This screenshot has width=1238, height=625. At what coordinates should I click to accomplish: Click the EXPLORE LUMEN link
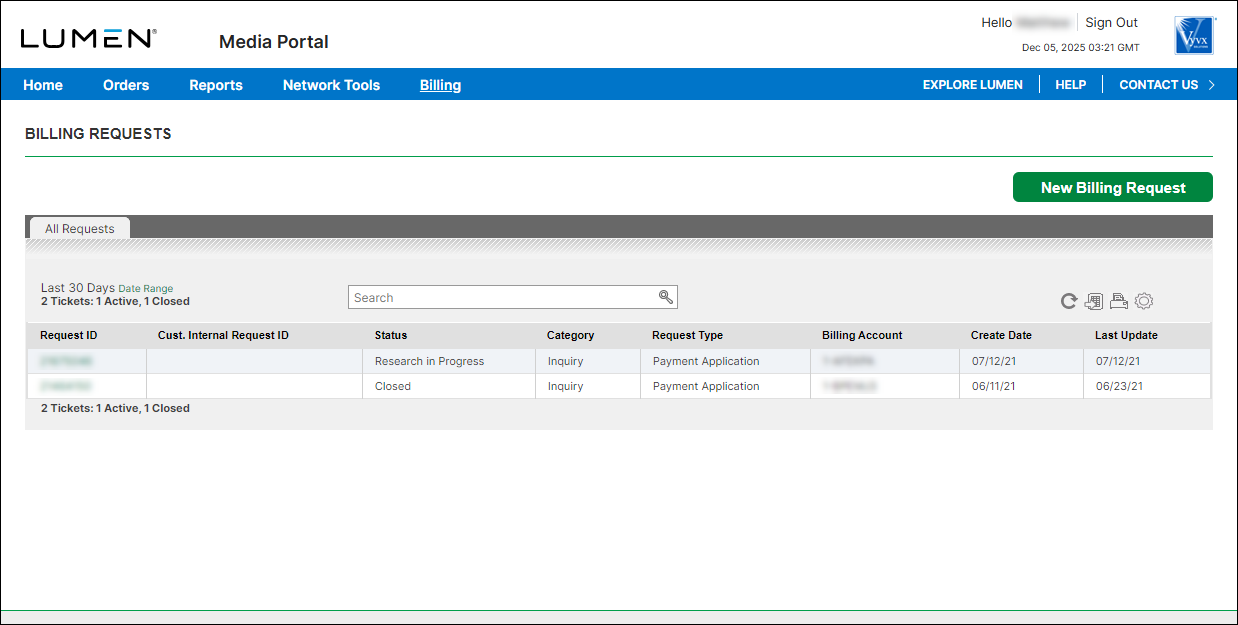972,84
